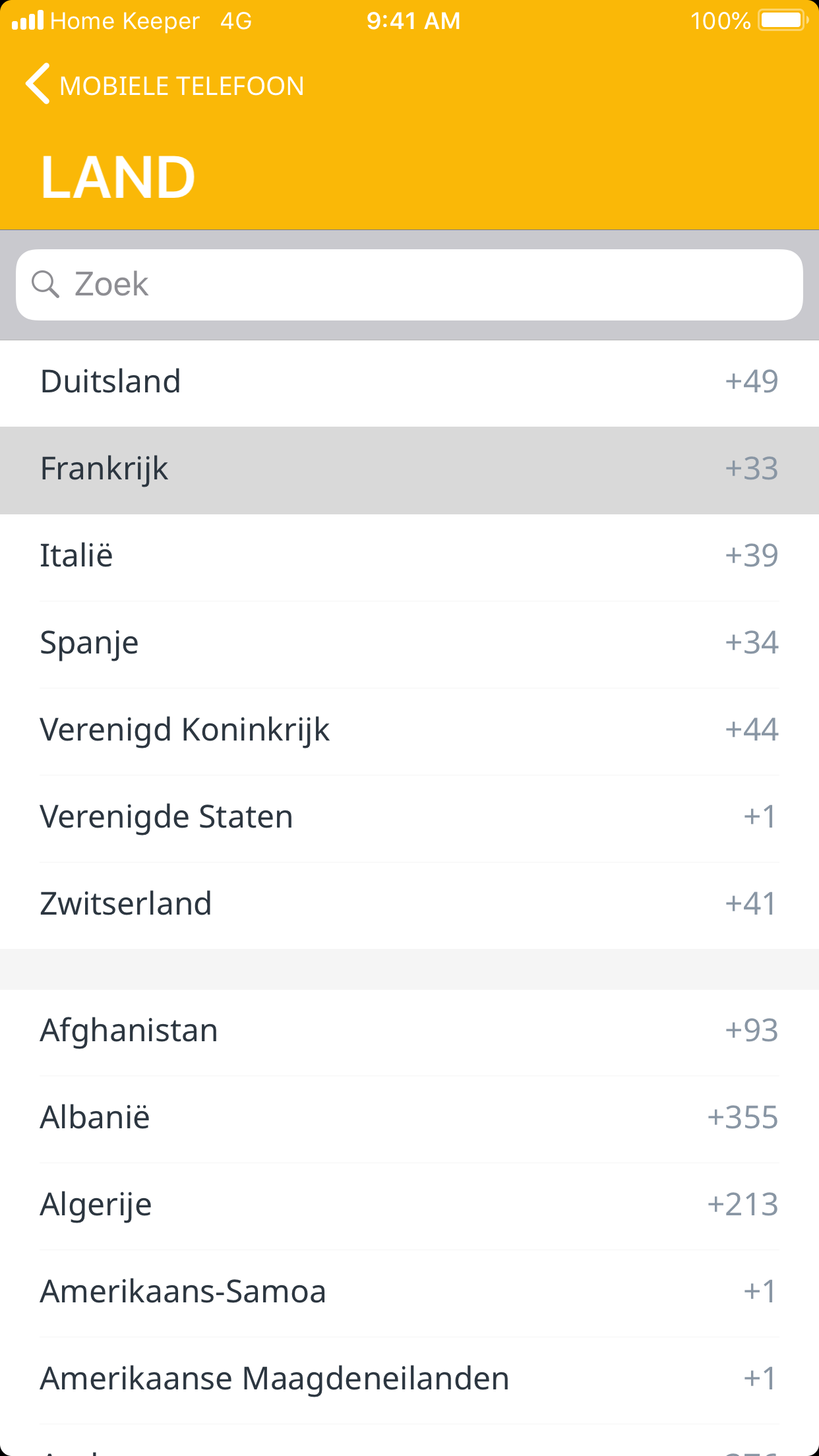This screenshot has height=1456, width=819.
Task: Tap the back chevron arrow icon
Action: coord(38,84)
